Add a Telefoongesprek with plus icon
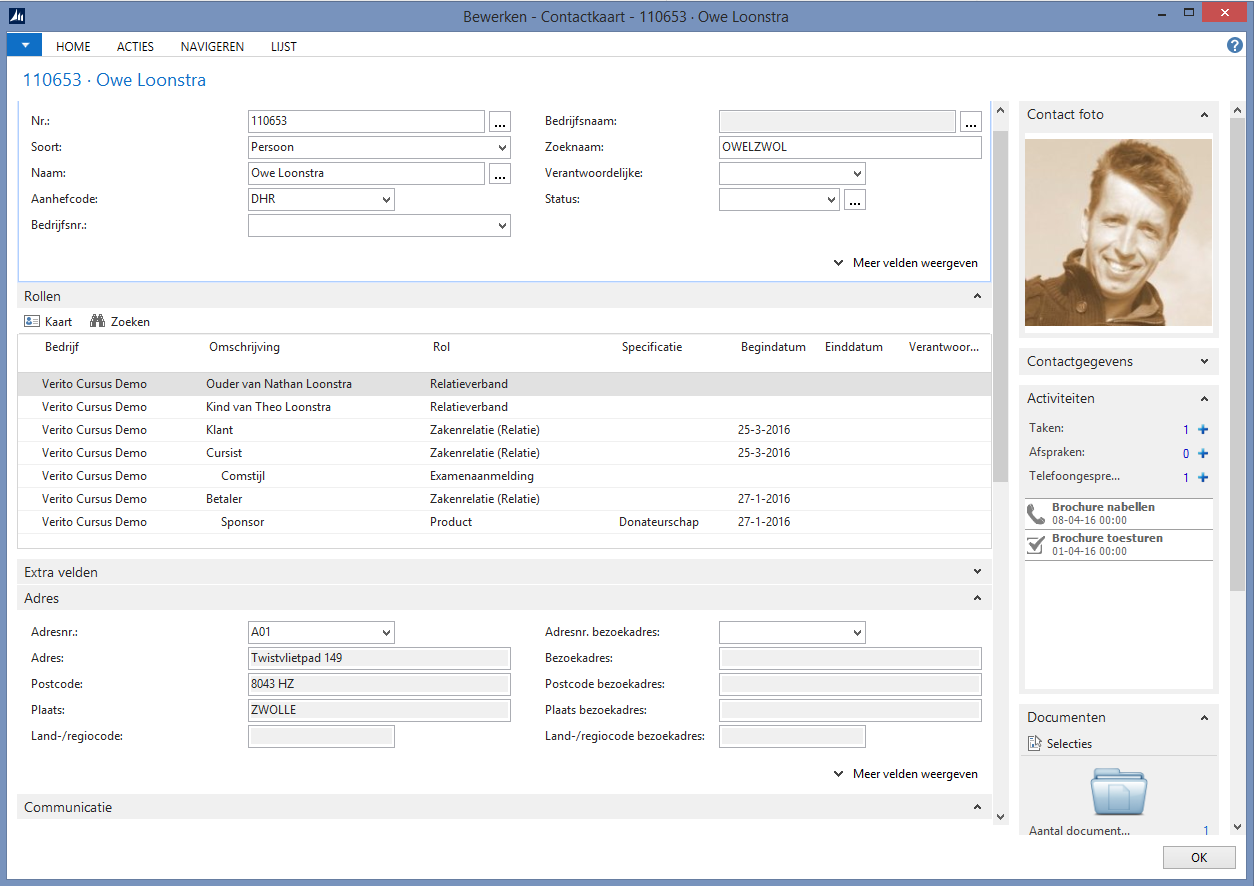 click(x=1203, y=477)
